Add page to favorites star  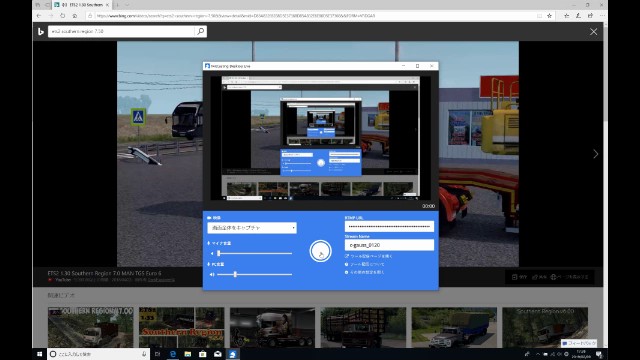(x=549, y=16)
